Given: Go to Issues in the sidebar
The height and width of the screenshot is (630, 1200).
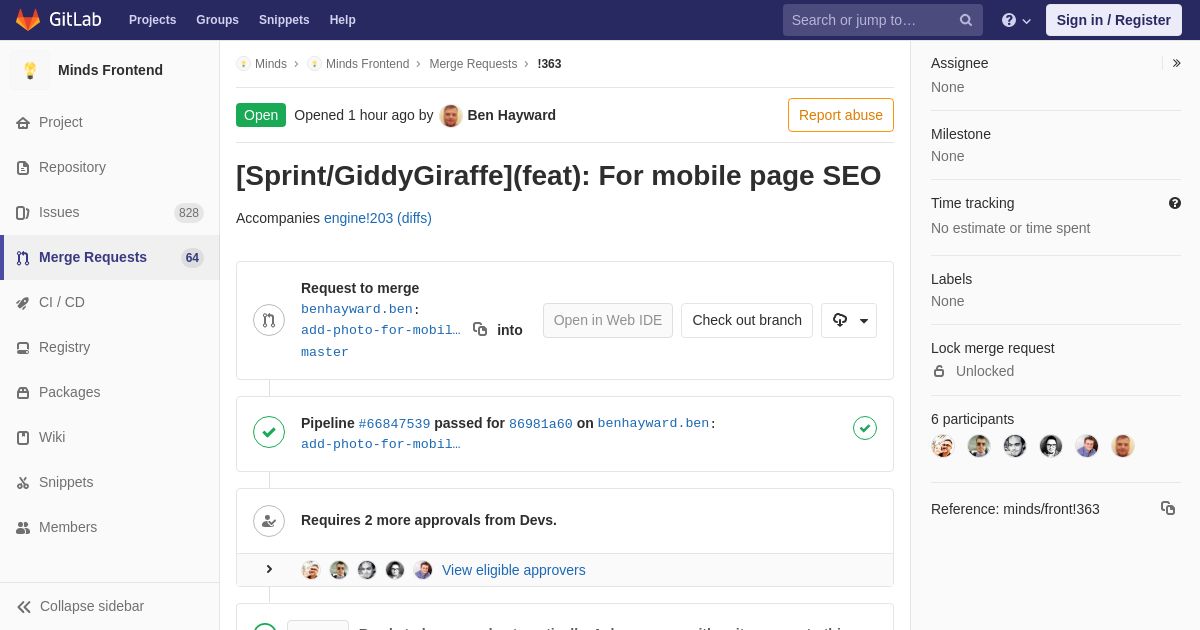Looking at the screenshot, I should point(59,212).
